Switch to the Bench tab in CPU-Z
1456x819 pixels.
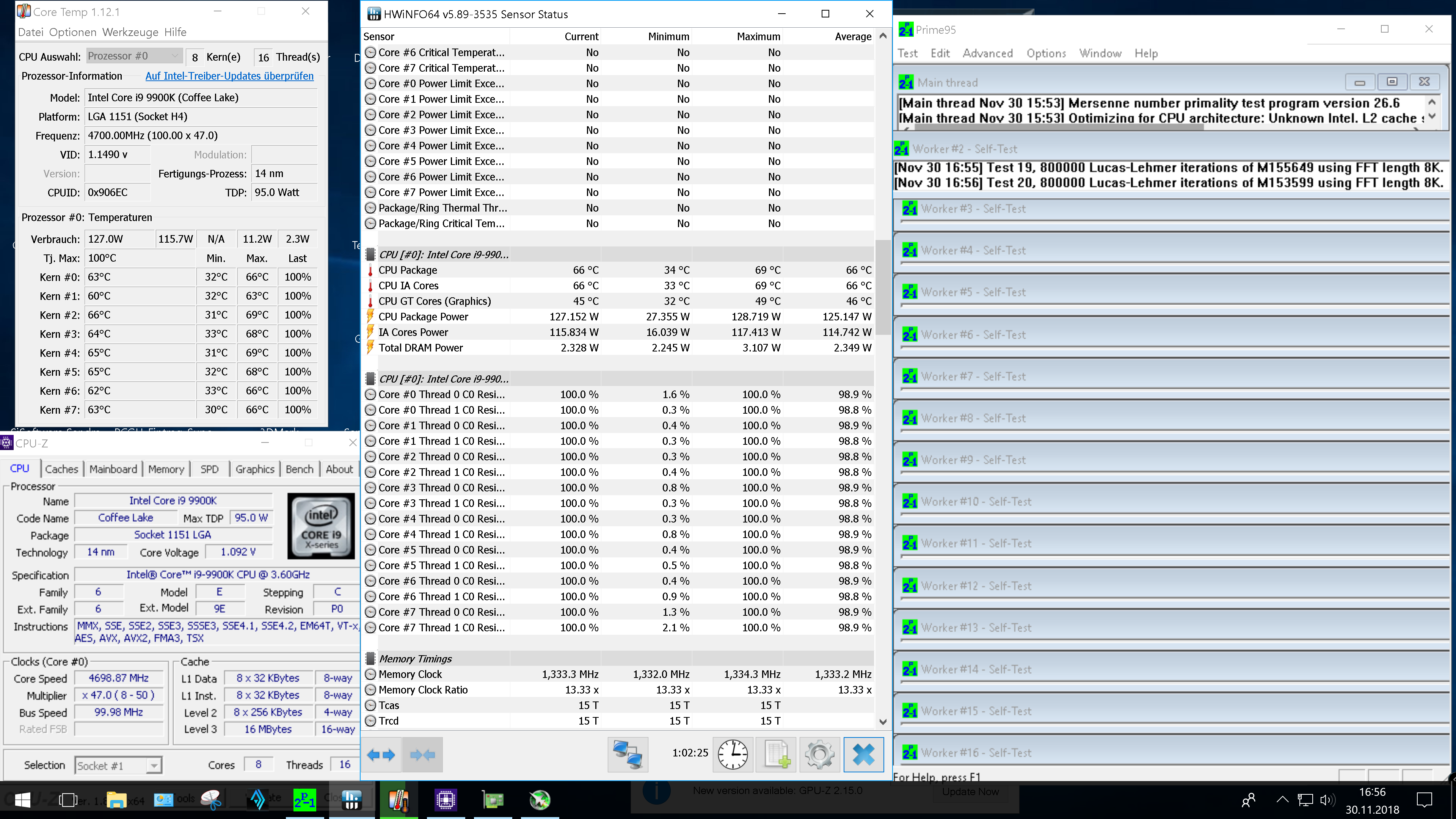pos(299,469)
